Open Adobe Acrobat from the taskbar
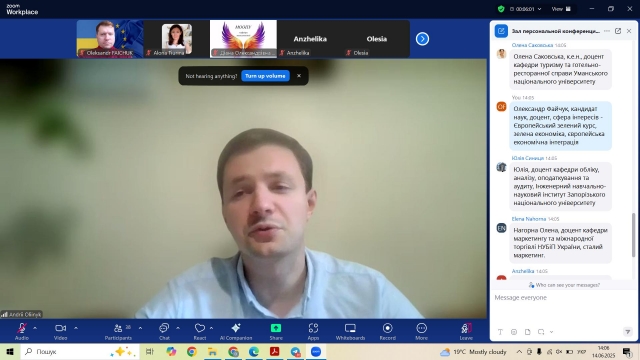 [x=275, y=351]
